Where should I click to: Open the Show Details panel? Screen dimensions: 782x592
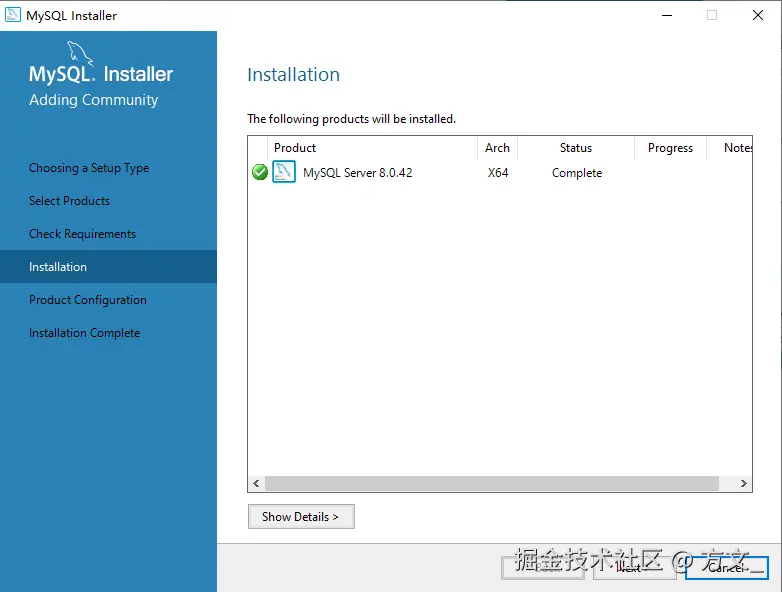coord(301,517)
